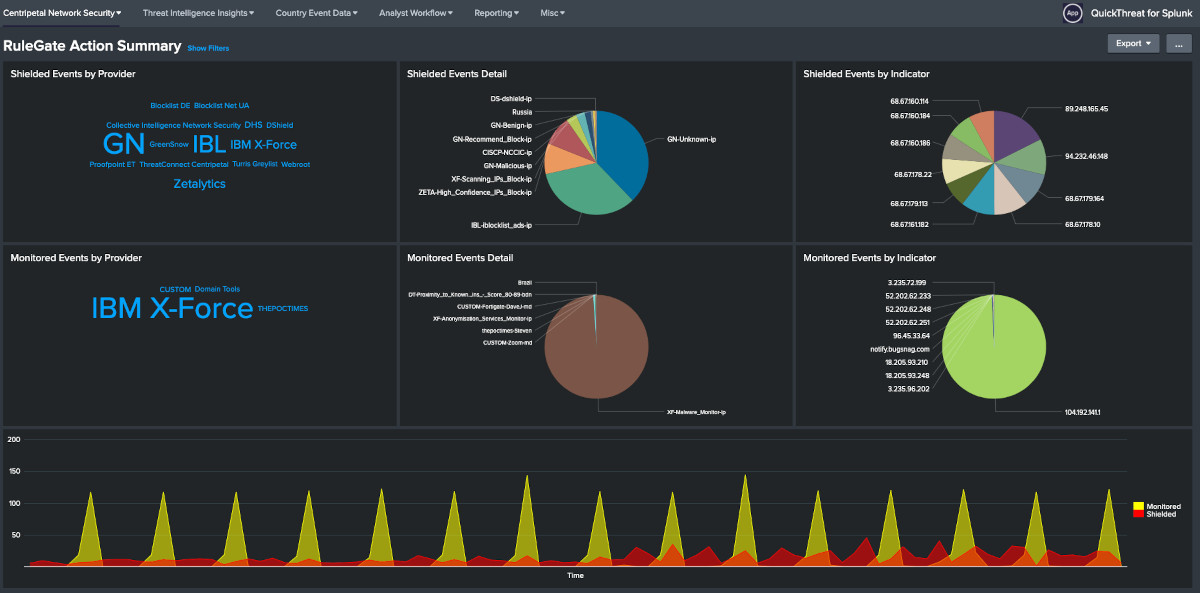This screenshot has height=593, width=1200.
Task: Open the Export dropdown button
Action: pyautogui.click(x=1134, y=43)
